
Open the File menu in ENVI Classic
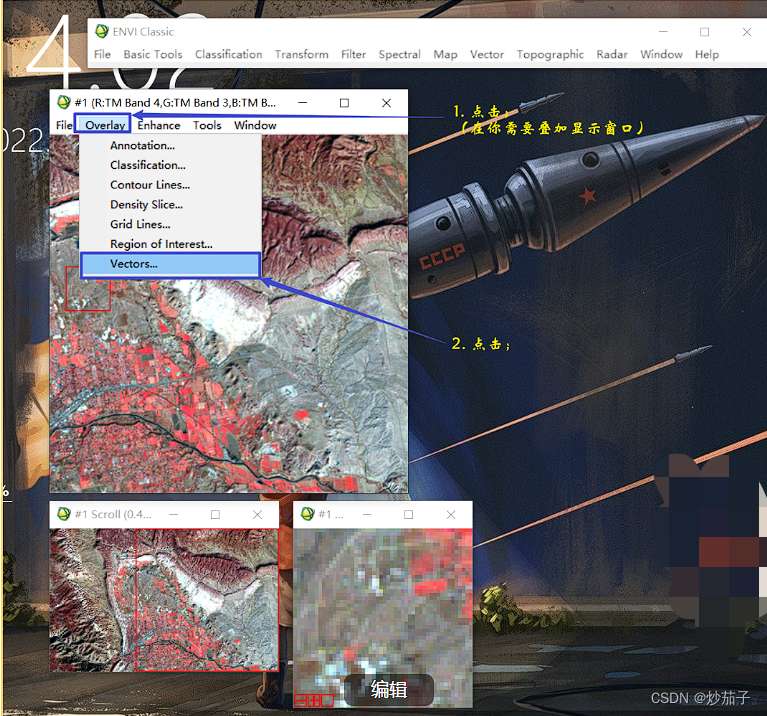102,54
